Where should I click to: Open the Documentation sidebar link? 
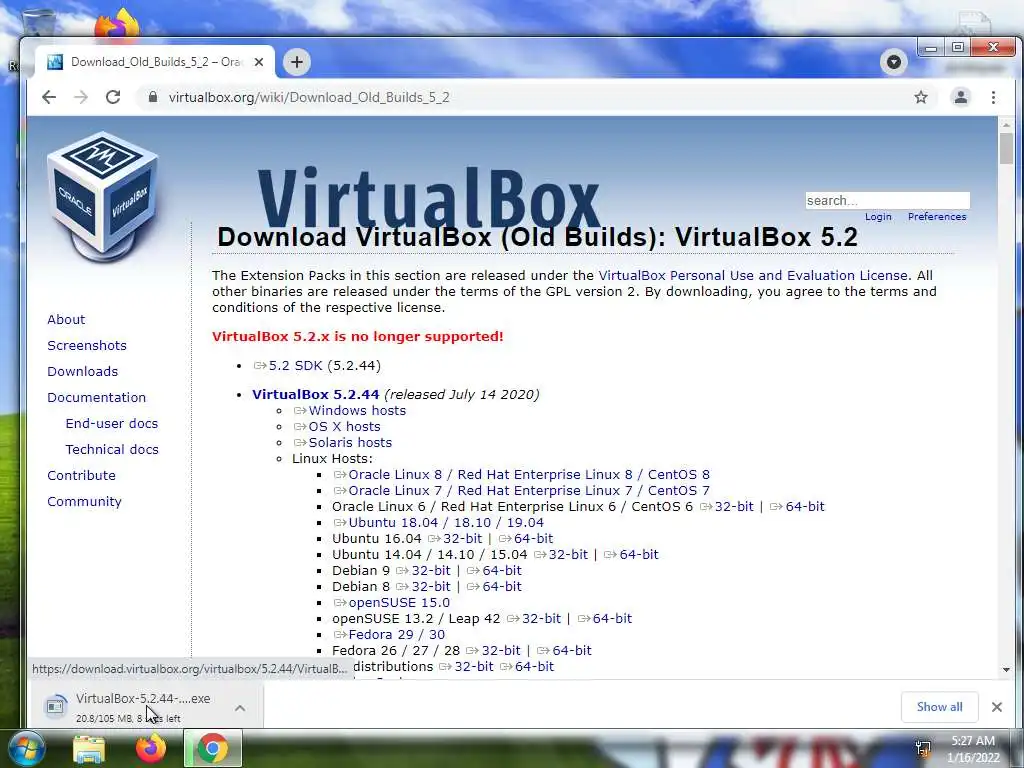[x=97, y=398]
